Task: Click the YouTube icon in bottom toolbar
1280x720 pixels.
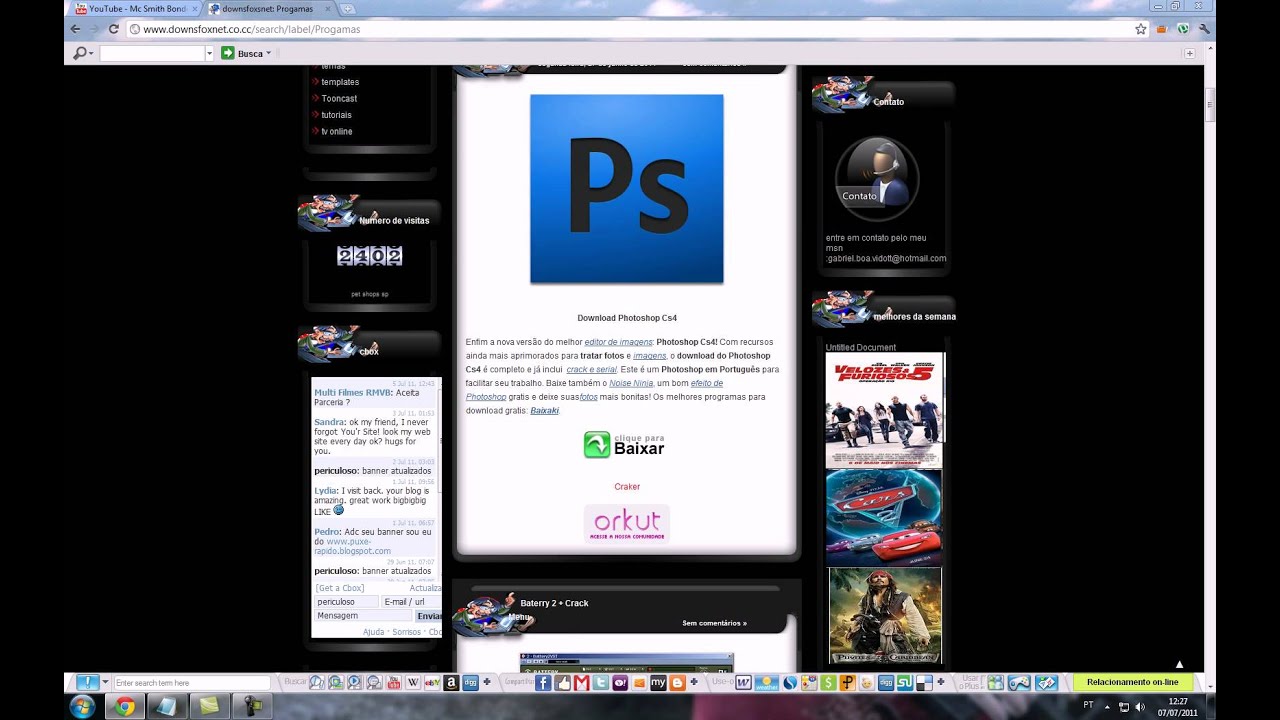Action: pos(393,683)
